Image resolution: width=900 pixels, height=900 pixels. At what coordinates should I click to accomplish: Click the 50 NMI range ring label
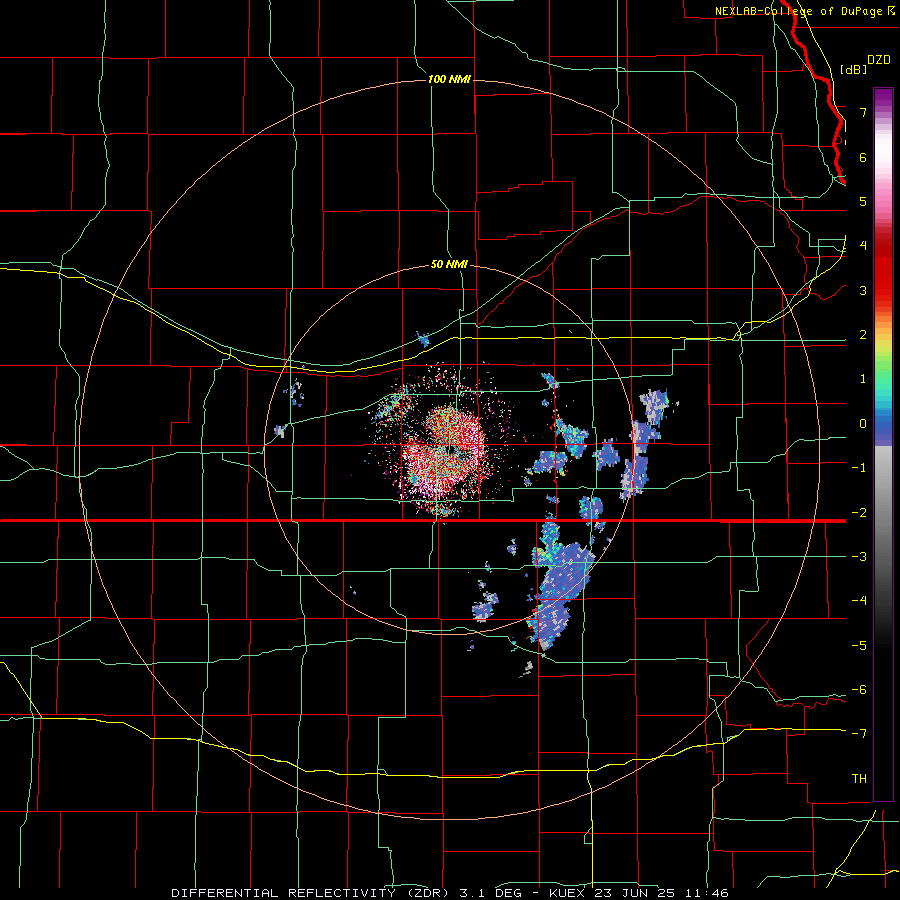click(x=449, y=265)
